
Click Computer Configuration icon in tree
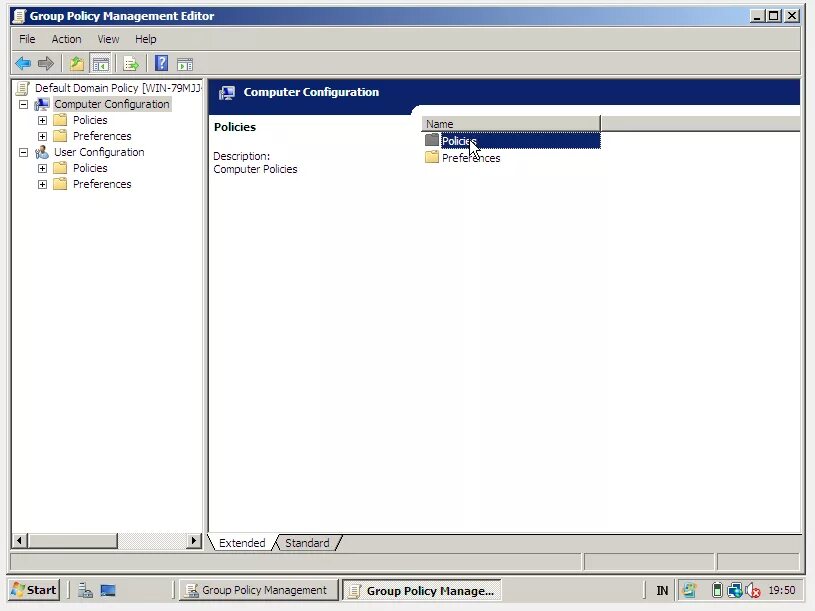pyautogui.click(x=42, y=104)
